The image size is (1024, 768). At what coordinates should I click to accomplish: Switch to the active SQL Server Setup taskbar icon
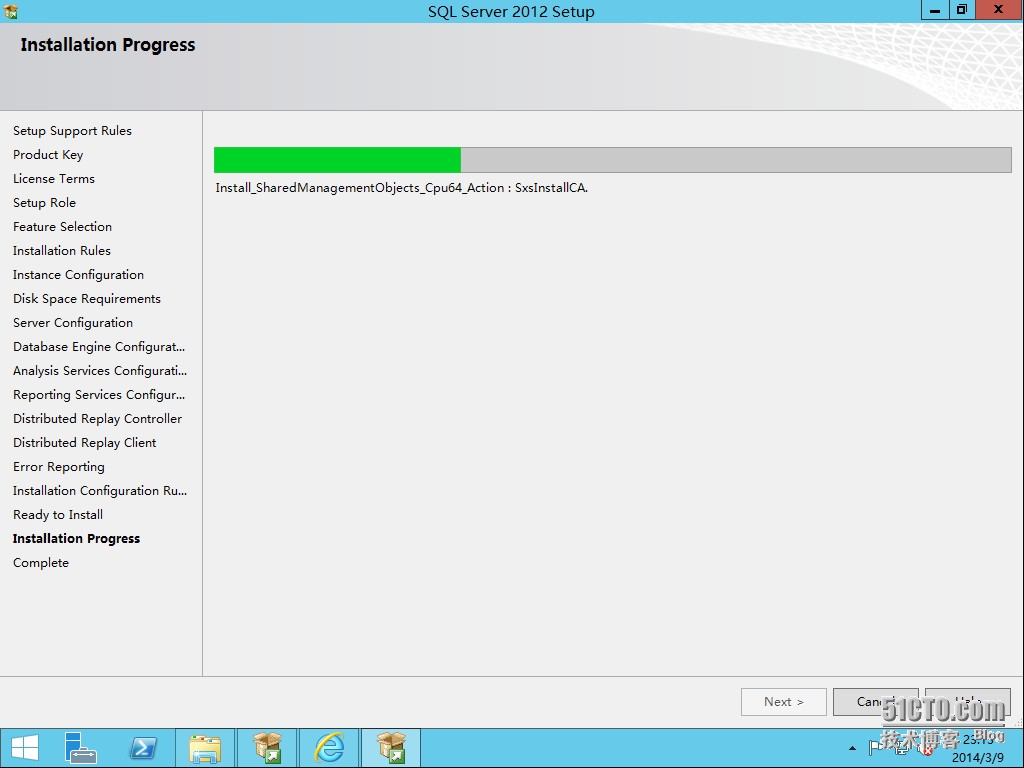coord(391,748)
